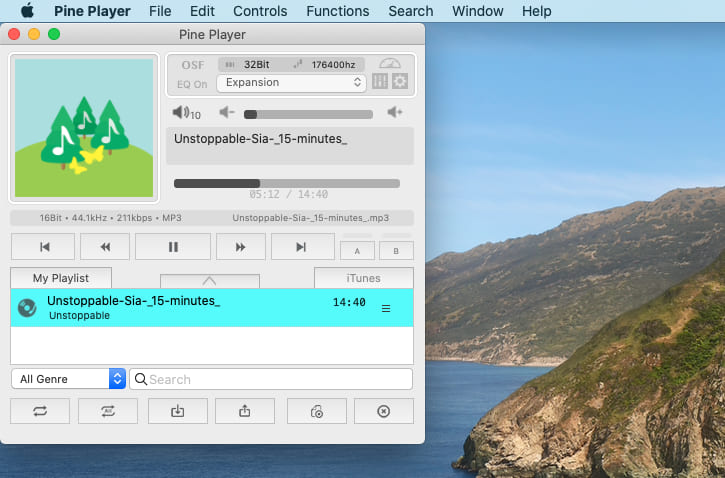
Task: Open the gear settings icon
Action: point(400,82)
